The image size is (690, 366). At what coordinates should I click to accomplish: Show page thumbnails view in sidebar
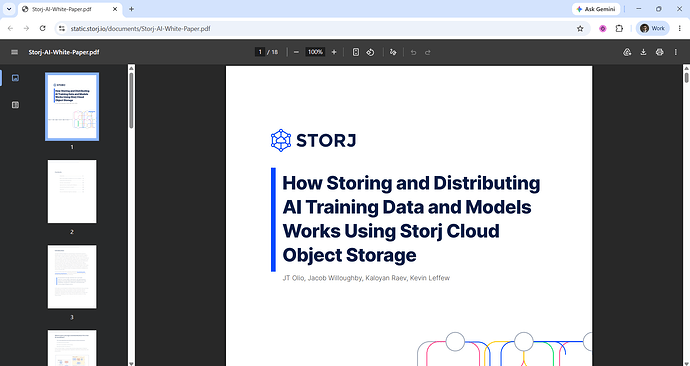(15, 78)
